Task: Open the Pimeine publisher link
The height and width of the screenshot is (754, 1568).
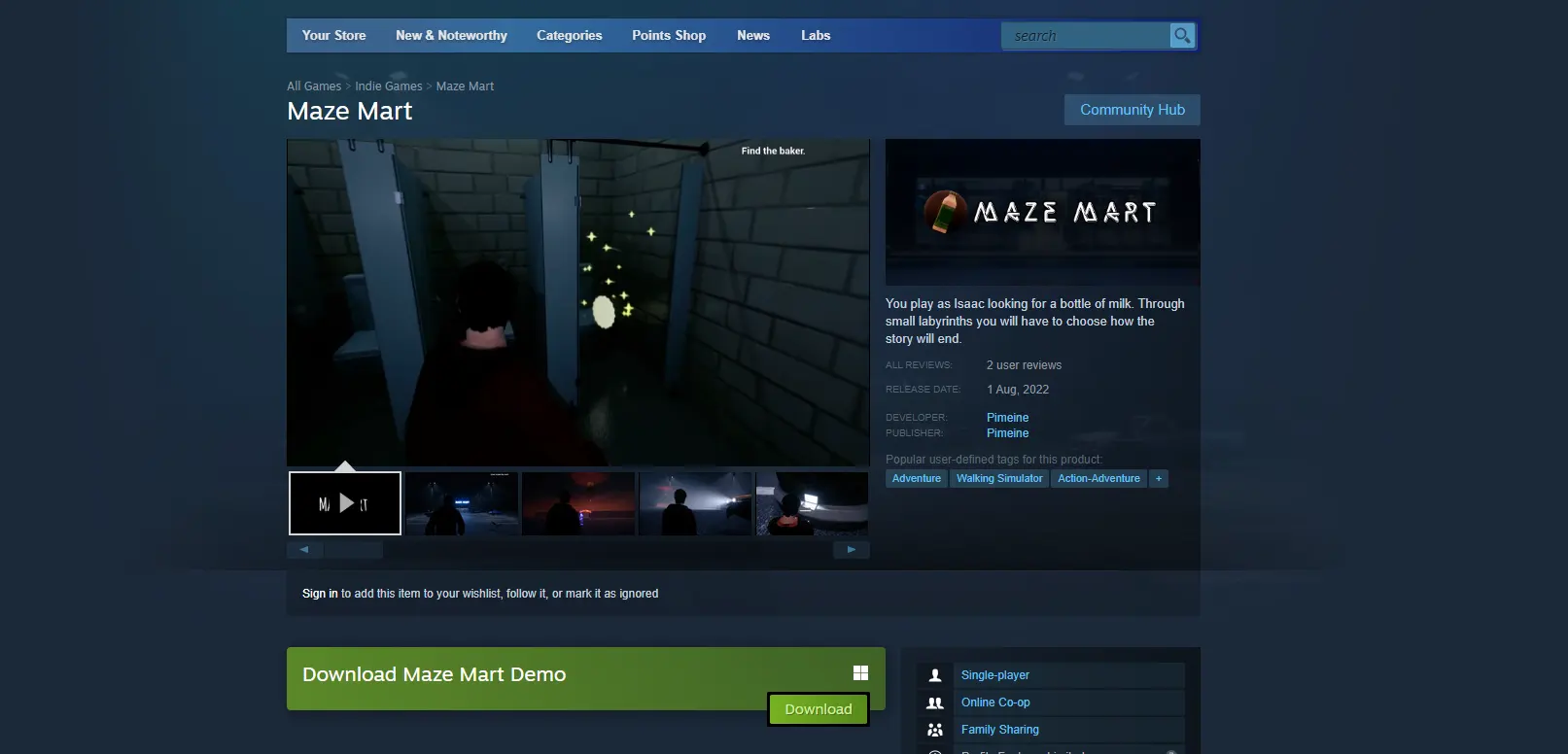Action: (1007, 433)
